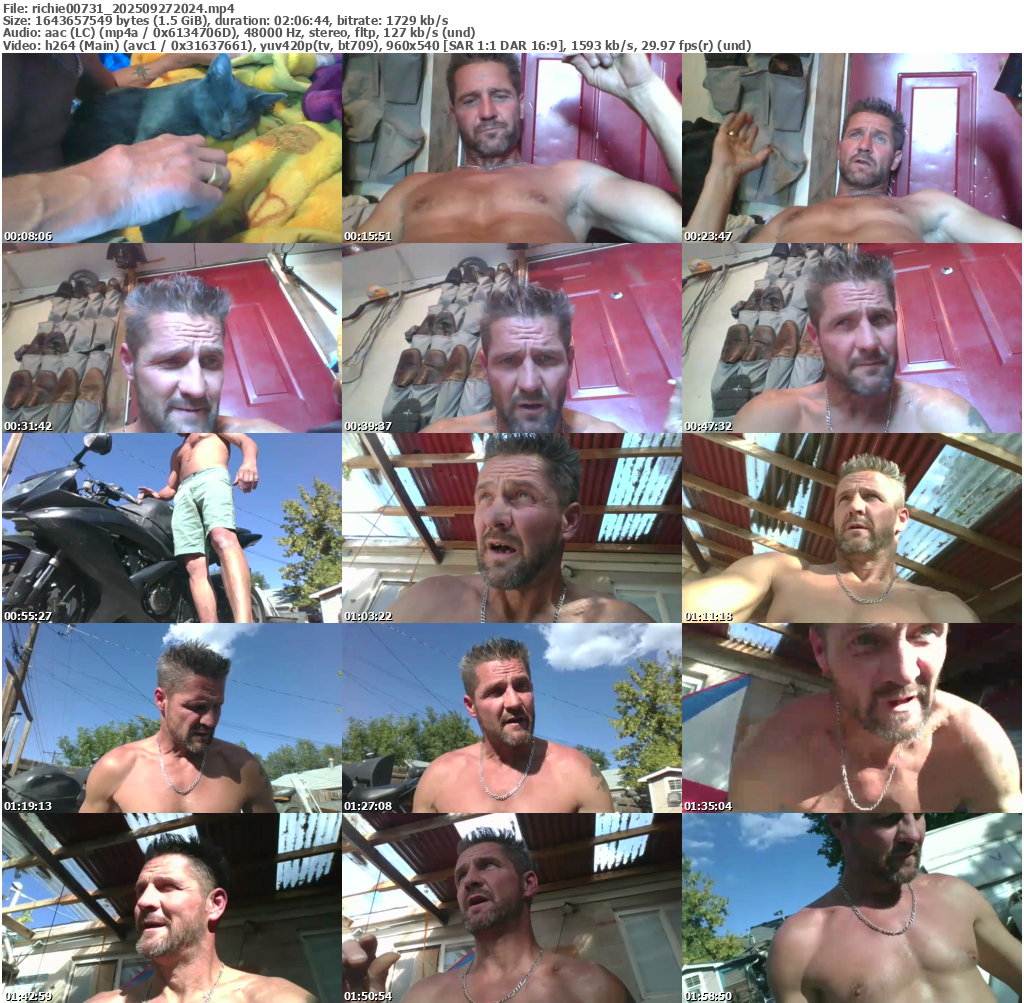
Task: Select the thumbnail timestamped 00:39:37
Action: (x=511, y=338)
